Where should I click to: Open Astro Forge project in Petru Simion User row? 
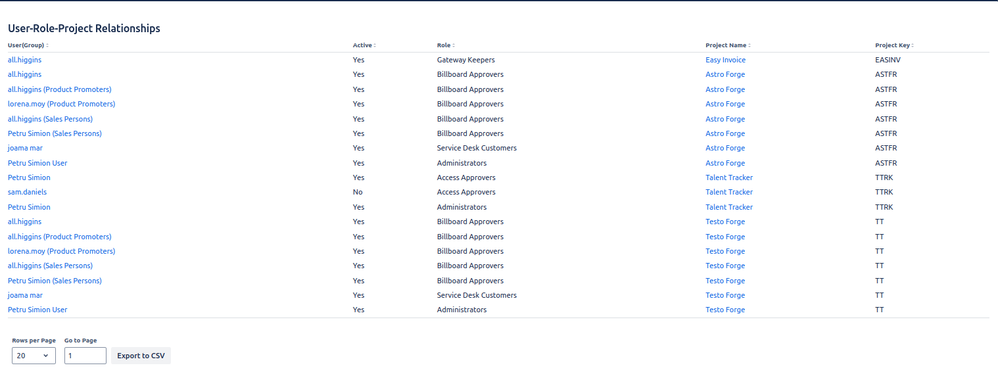click(725, 163)
